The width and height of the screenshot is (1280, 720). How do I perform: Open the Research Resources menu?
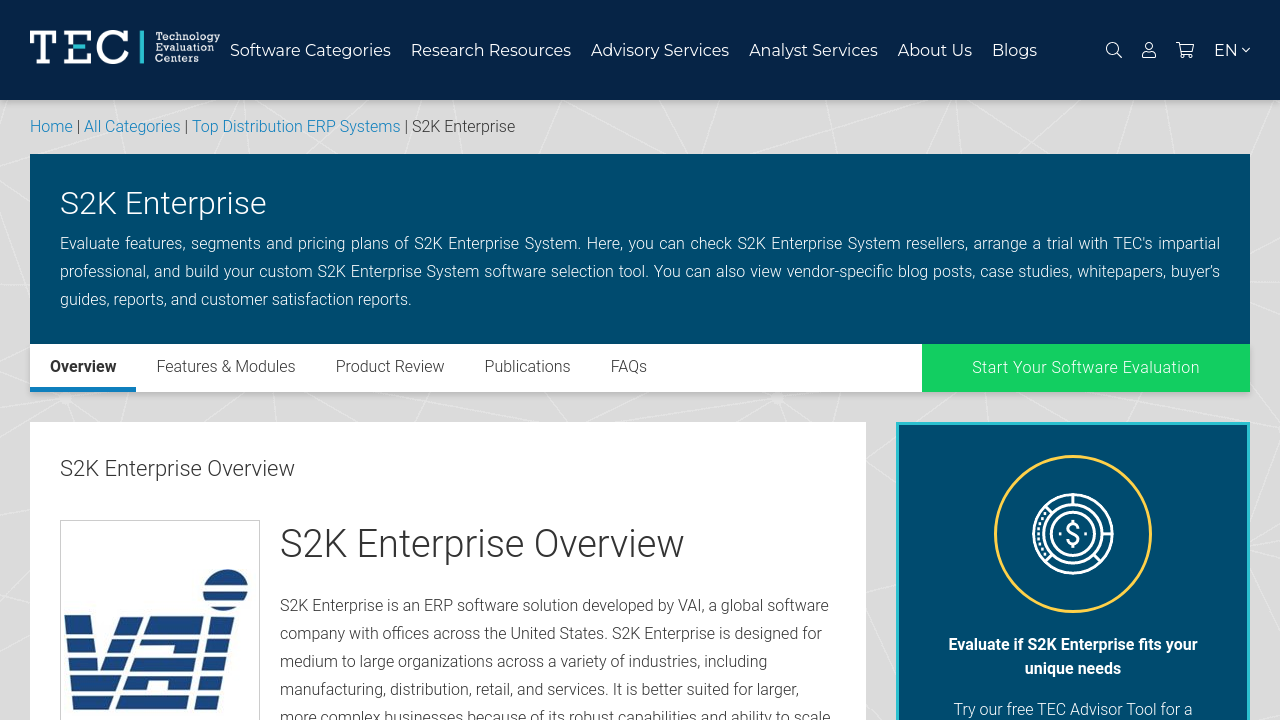tap(490, 50)
